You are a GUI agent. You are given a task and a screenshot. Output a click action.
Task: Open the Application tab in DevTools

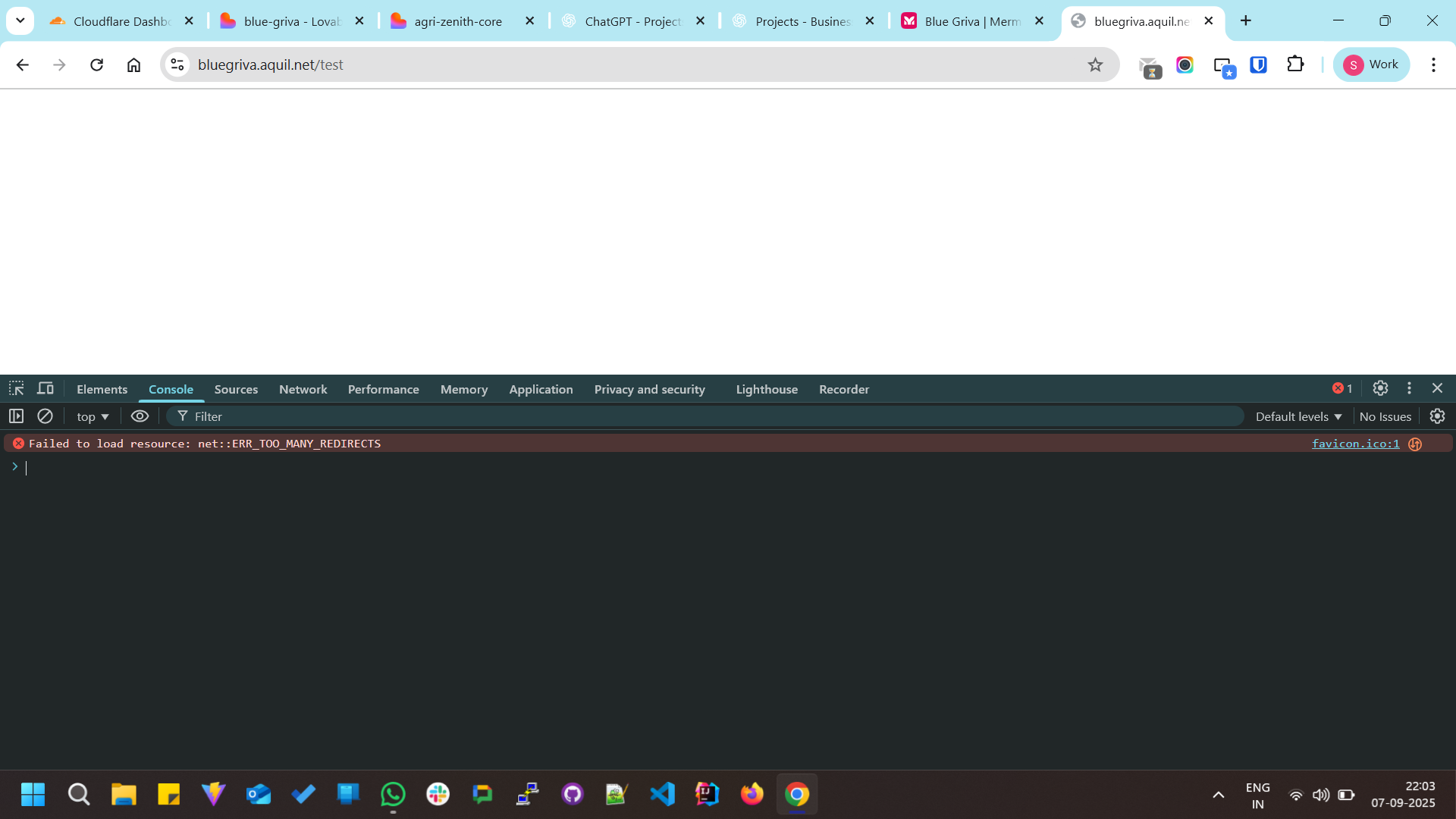(541, 389)
